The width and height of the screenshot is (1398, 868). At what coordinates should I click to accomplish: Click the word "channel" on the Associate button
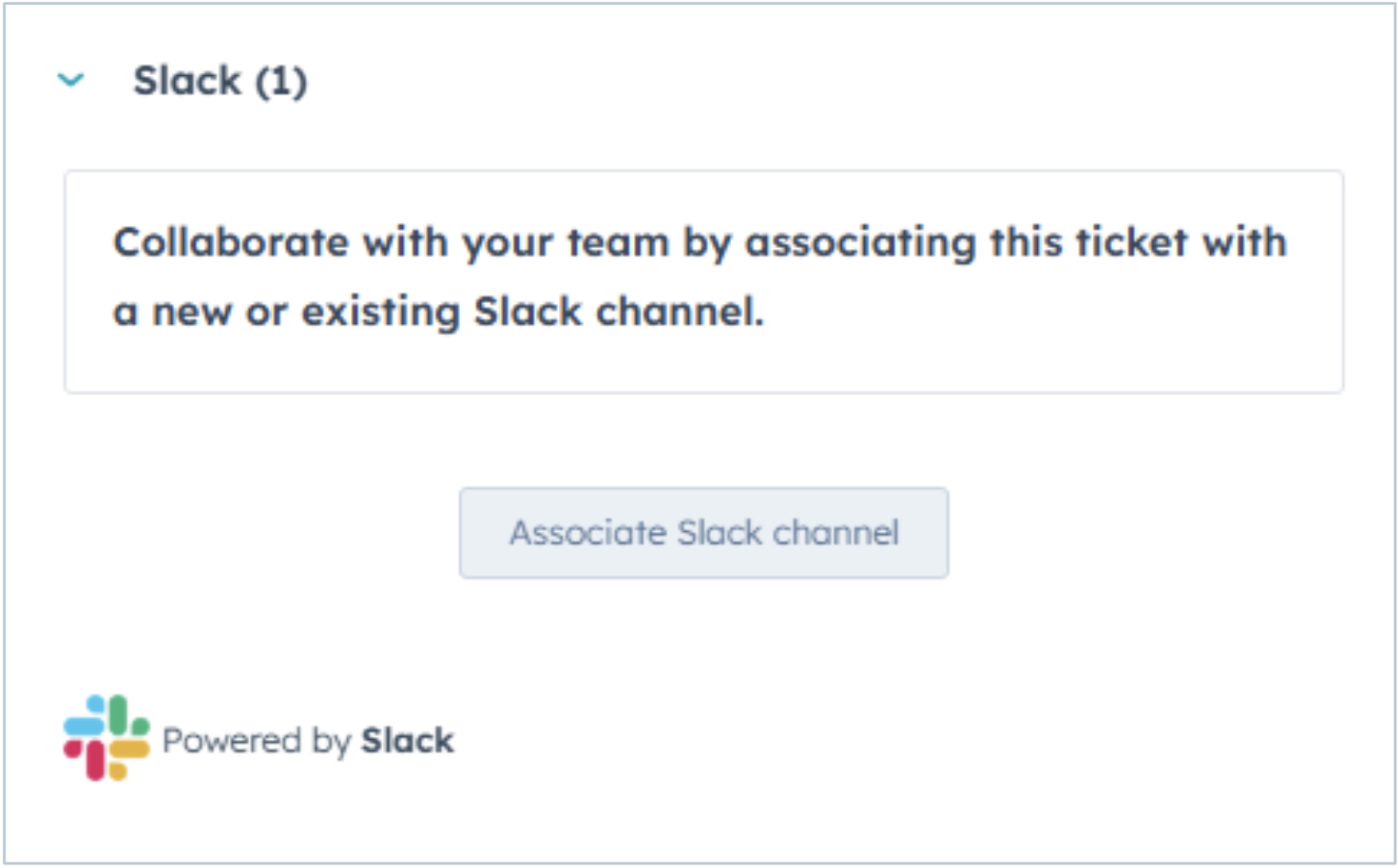pos(836,533)
